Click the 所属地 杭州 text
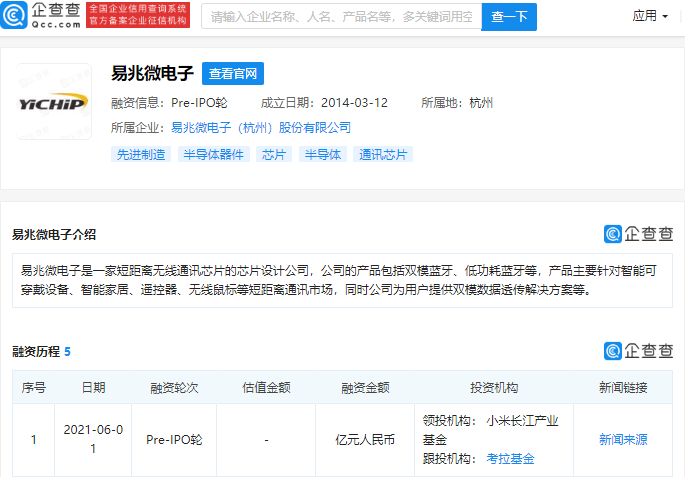 [x=457, y=103]
